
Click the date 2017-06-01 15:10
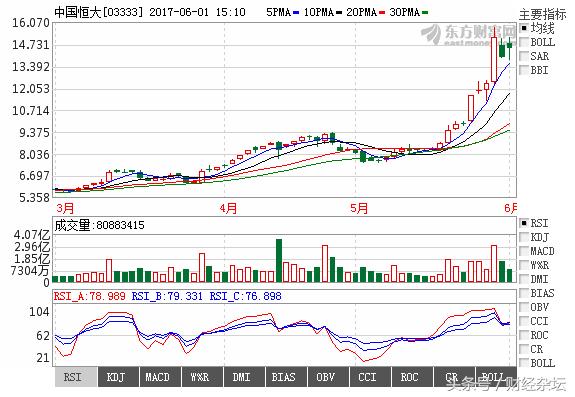(197, 12)
